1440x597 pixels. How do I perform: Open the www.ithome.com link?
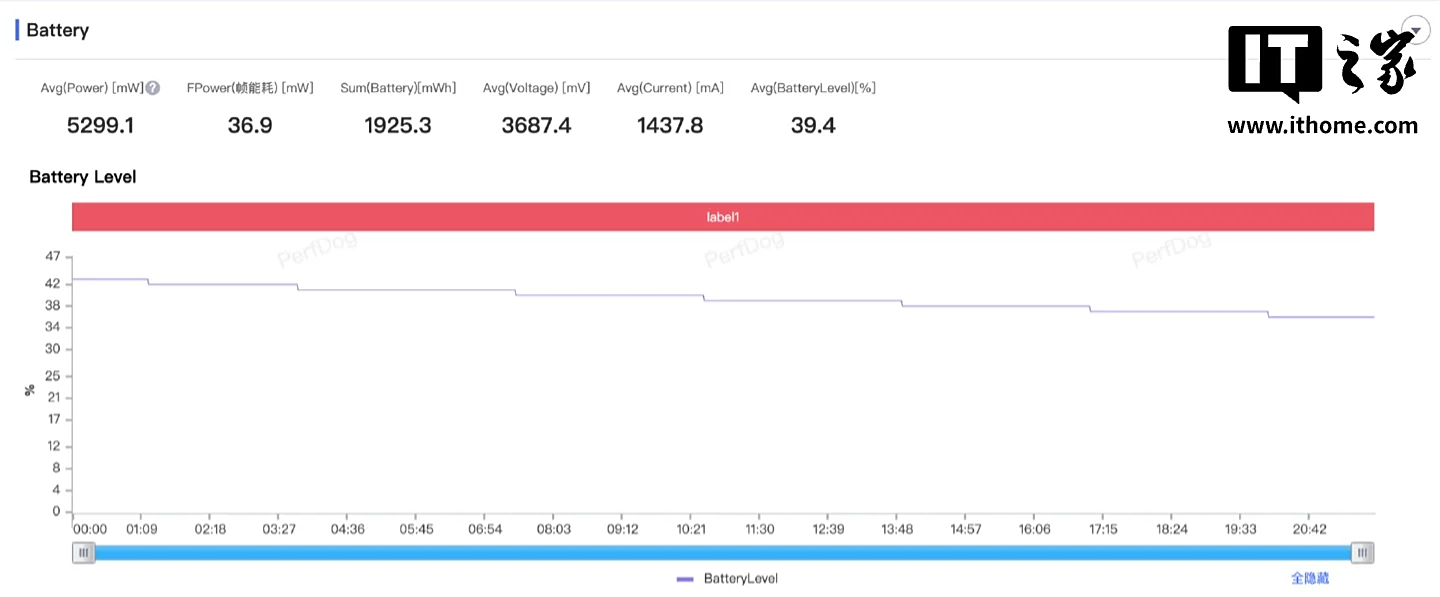1322,126
